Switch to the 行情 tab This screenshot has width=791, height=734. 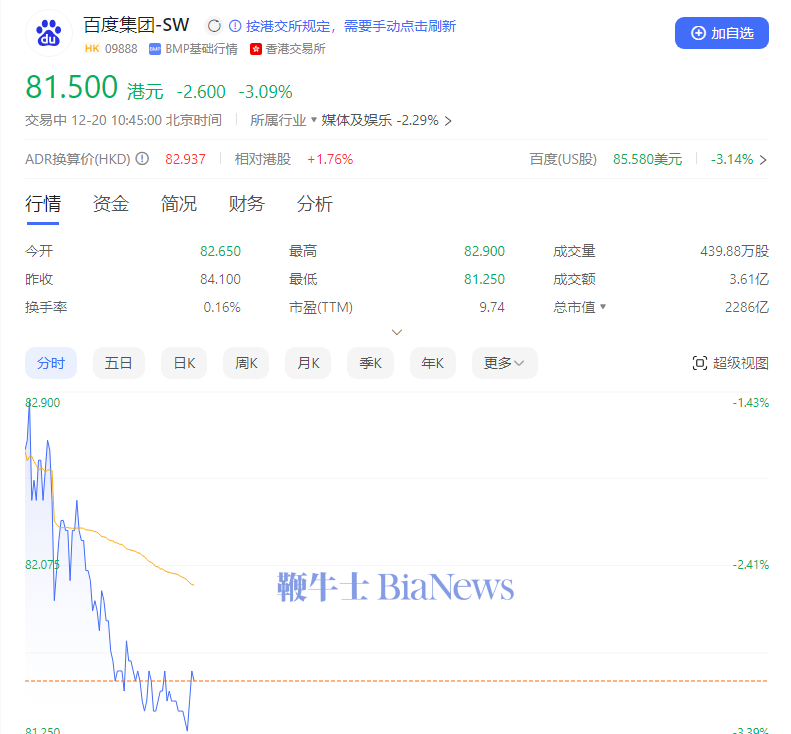click(x=43, y=204)
